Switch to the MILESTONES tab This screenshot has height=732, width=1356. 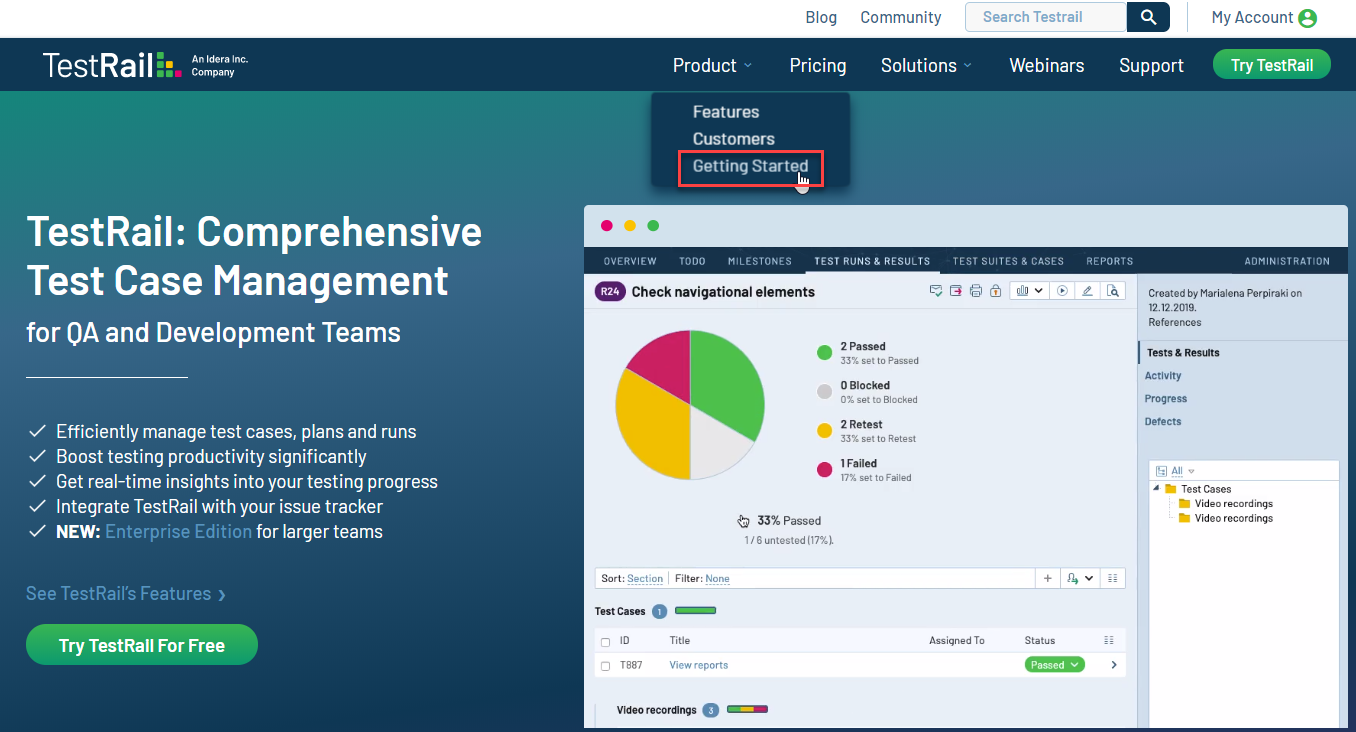coord(760,261)
